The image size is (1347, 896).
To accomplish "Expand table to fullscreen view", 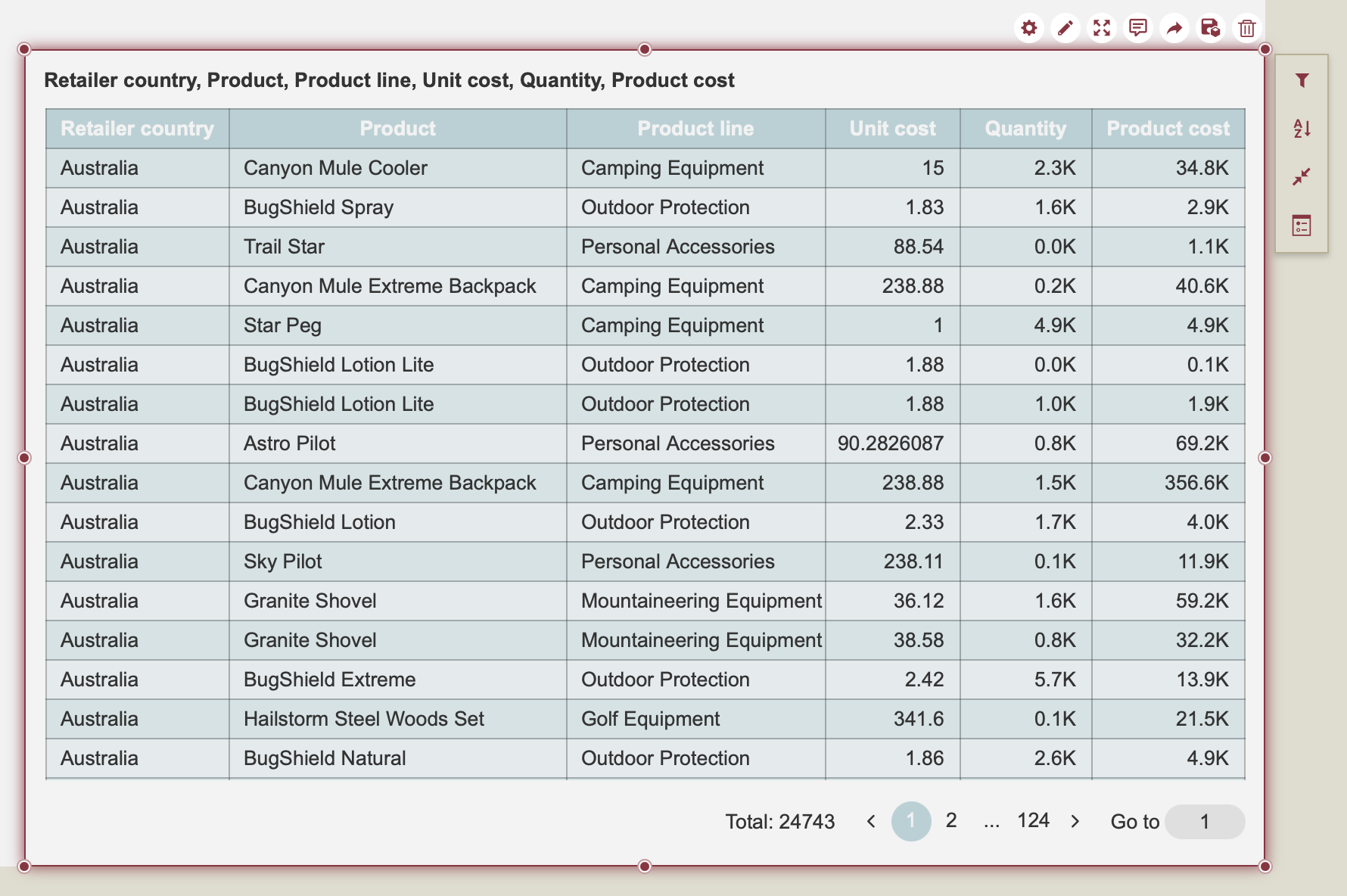I will tap(1101, 29).
